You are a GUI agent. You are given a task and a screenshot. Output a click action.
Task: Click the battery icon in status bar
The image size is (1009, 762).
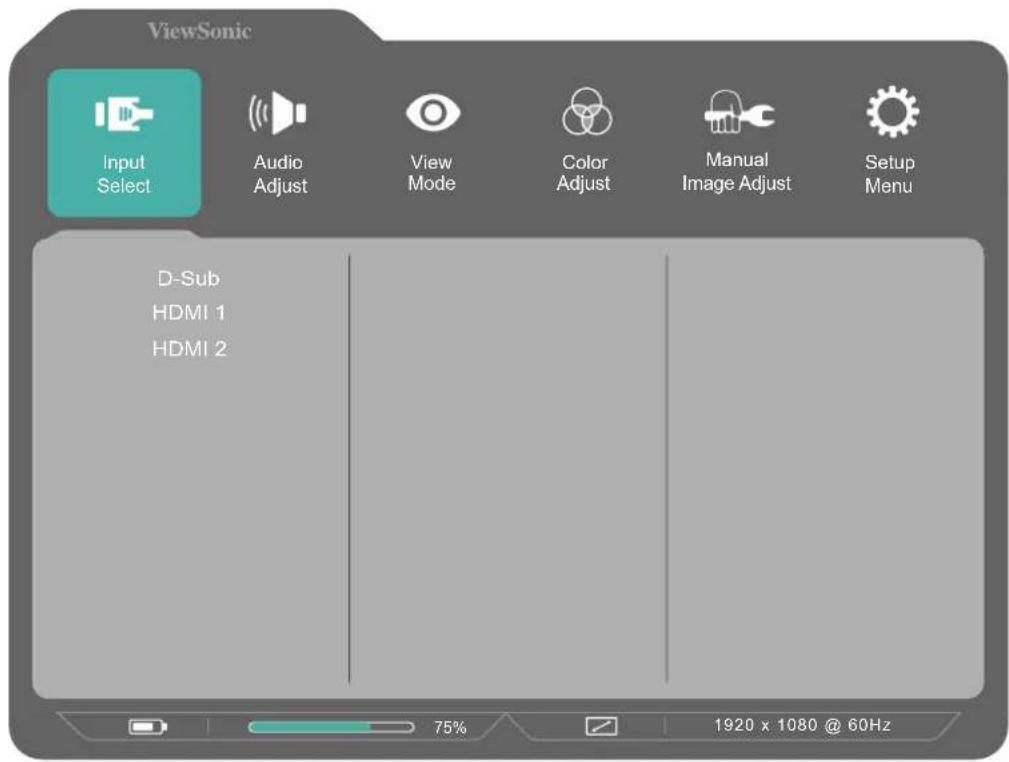[x=147, y=727]
